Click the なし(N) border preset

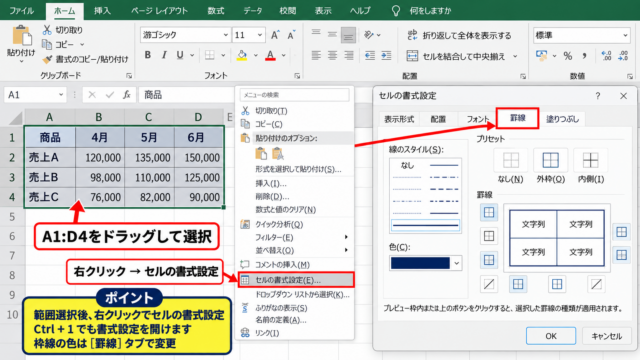(511, 160)
